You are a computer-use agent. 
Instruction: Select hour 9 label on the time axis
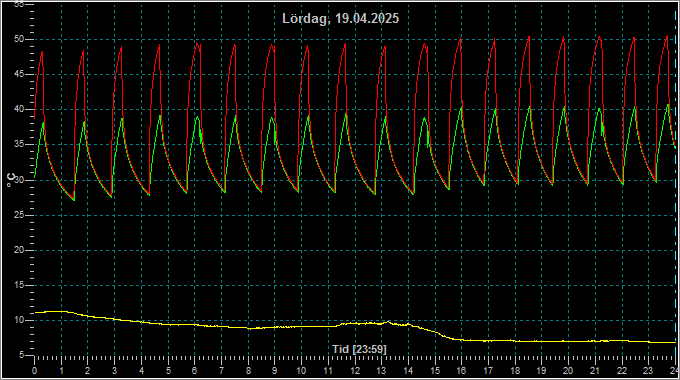tap(275, 371)
